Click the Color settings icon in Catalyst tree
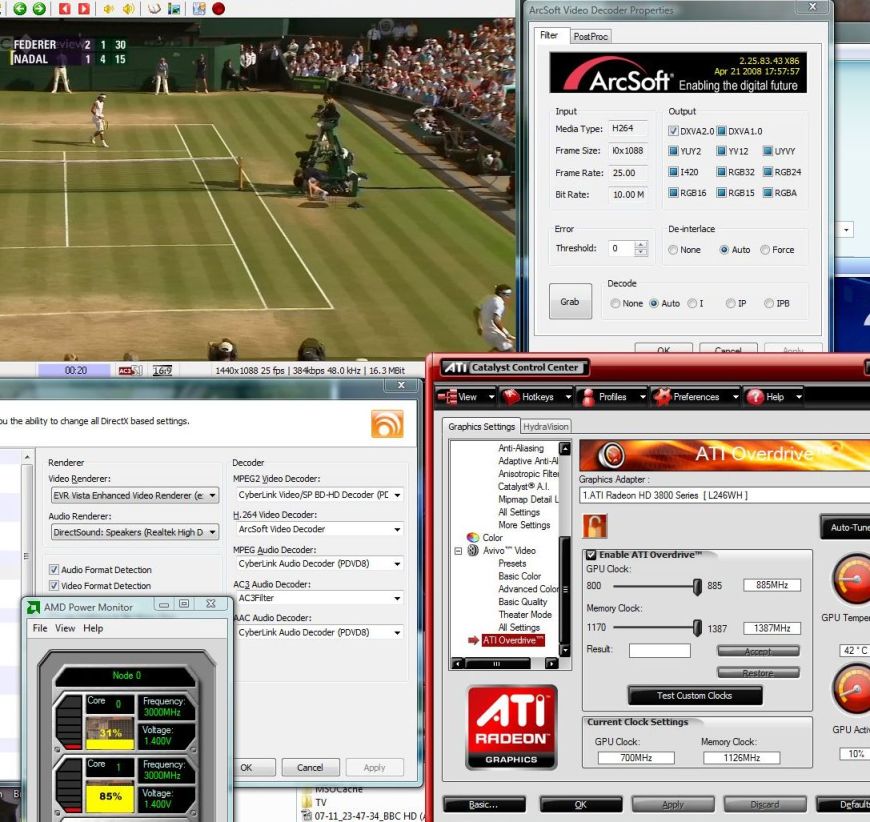This screenshot has height=822, width=870. (473, 537)
